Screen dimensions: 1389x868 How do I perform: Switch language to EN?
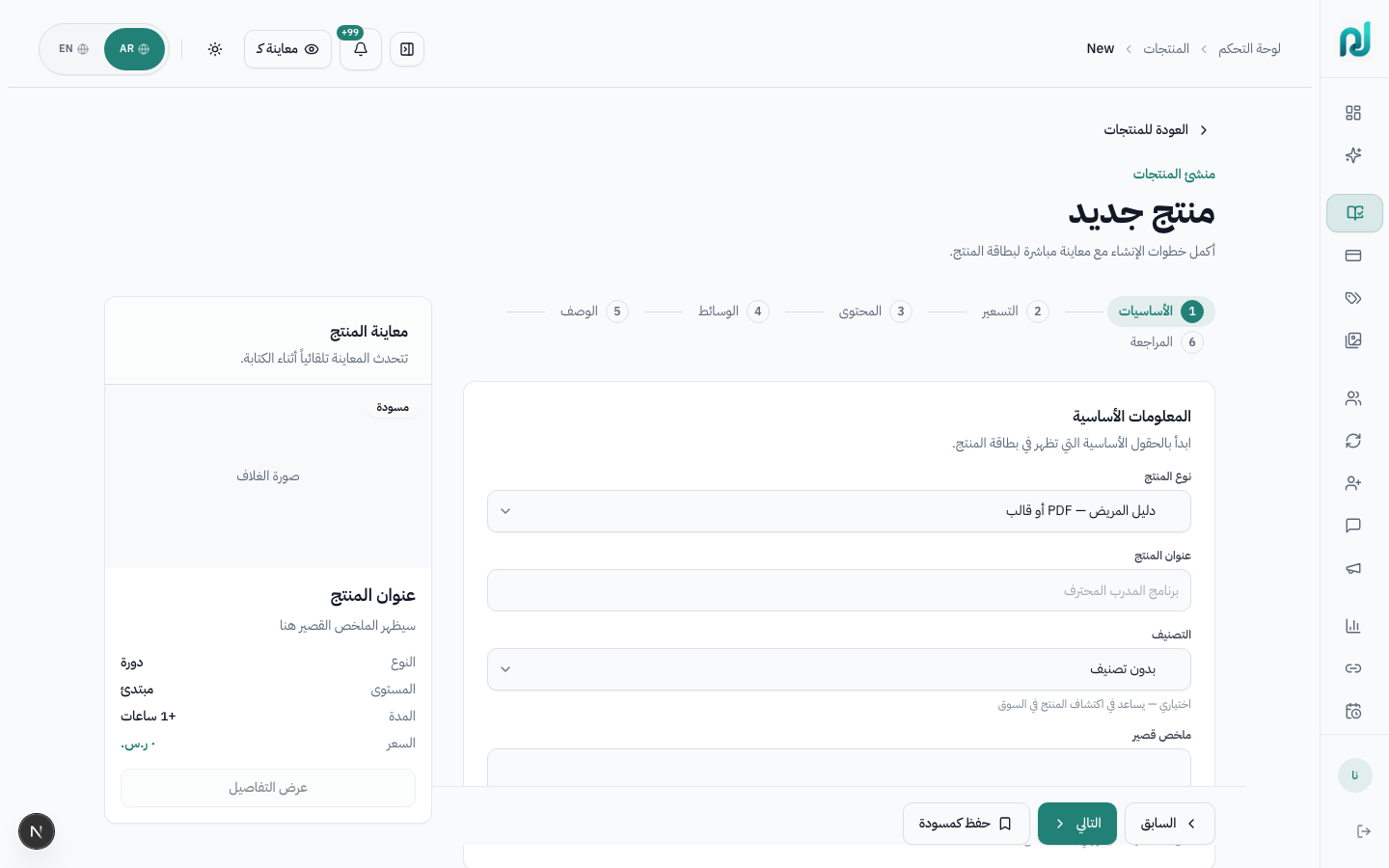tap(73, 49)
